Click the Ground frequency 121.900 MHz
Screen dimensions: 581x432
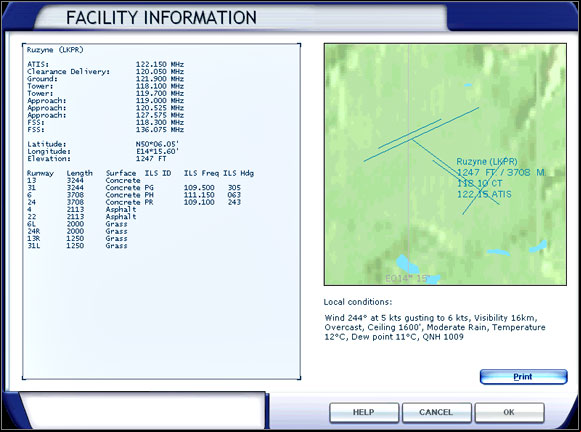pyautogui.click(x=160, y=79)
